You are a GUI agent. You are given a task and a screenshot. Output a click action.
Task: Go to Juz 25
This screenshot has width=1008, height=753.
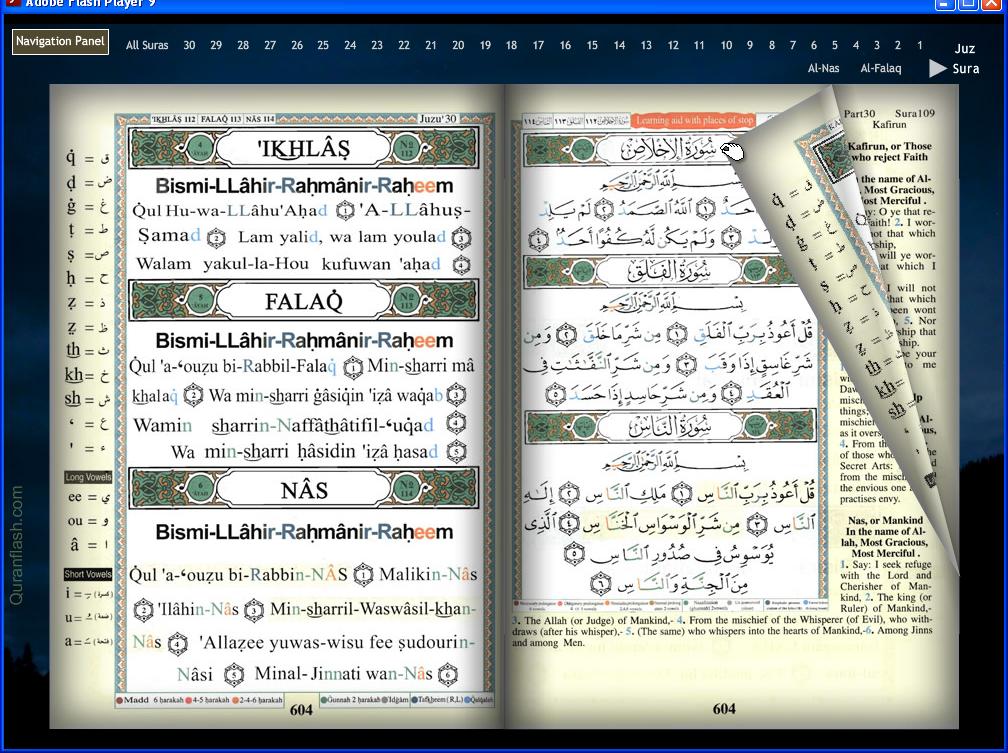pyautogui.click(x=323, y=46)
